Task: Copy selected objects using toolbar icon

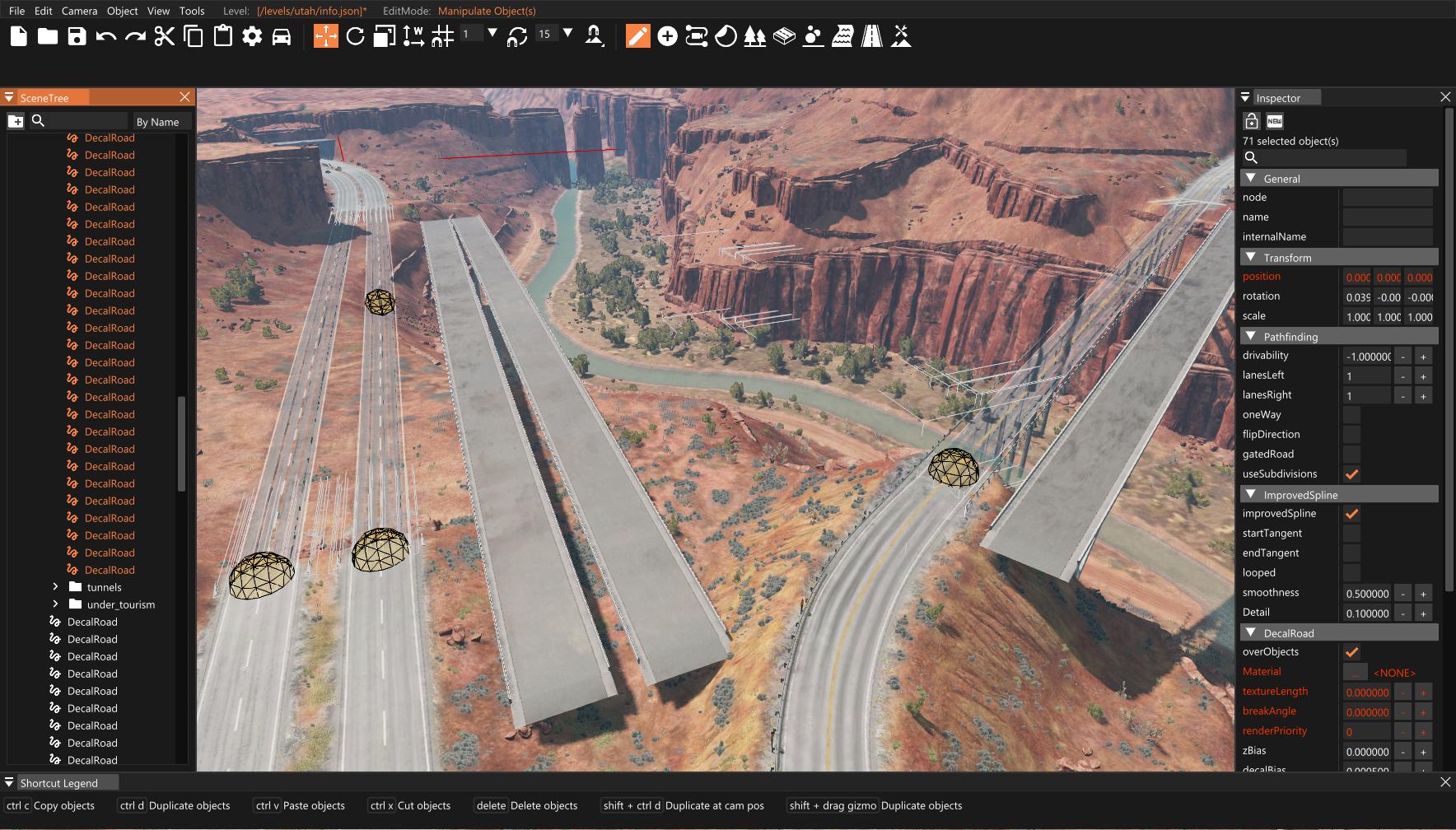Action: pos(194,36)
